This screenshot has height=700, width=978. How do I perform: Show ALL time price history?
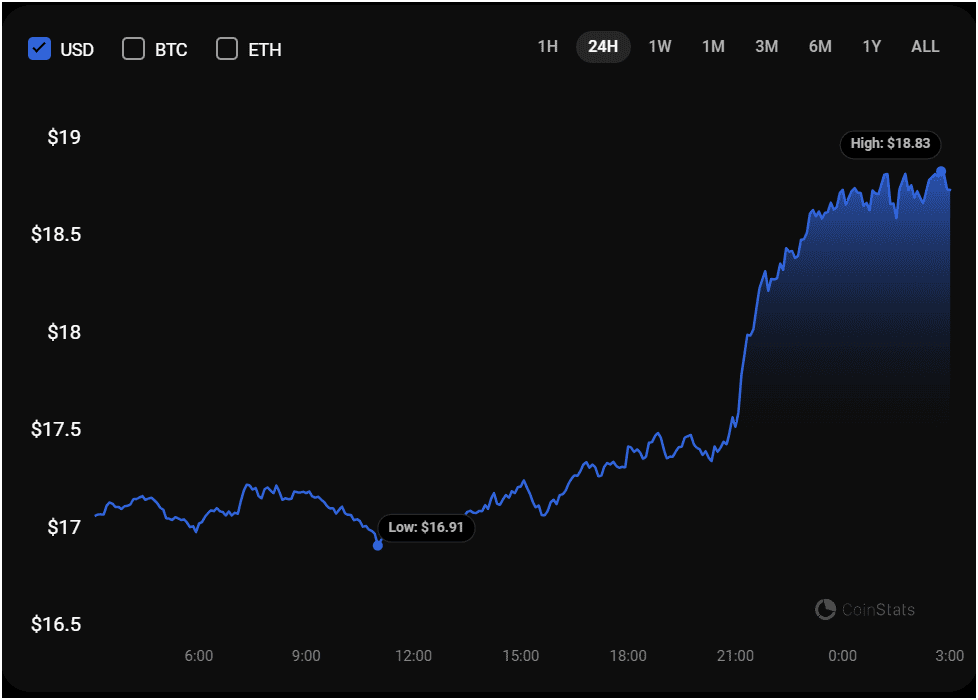[925, 47]
